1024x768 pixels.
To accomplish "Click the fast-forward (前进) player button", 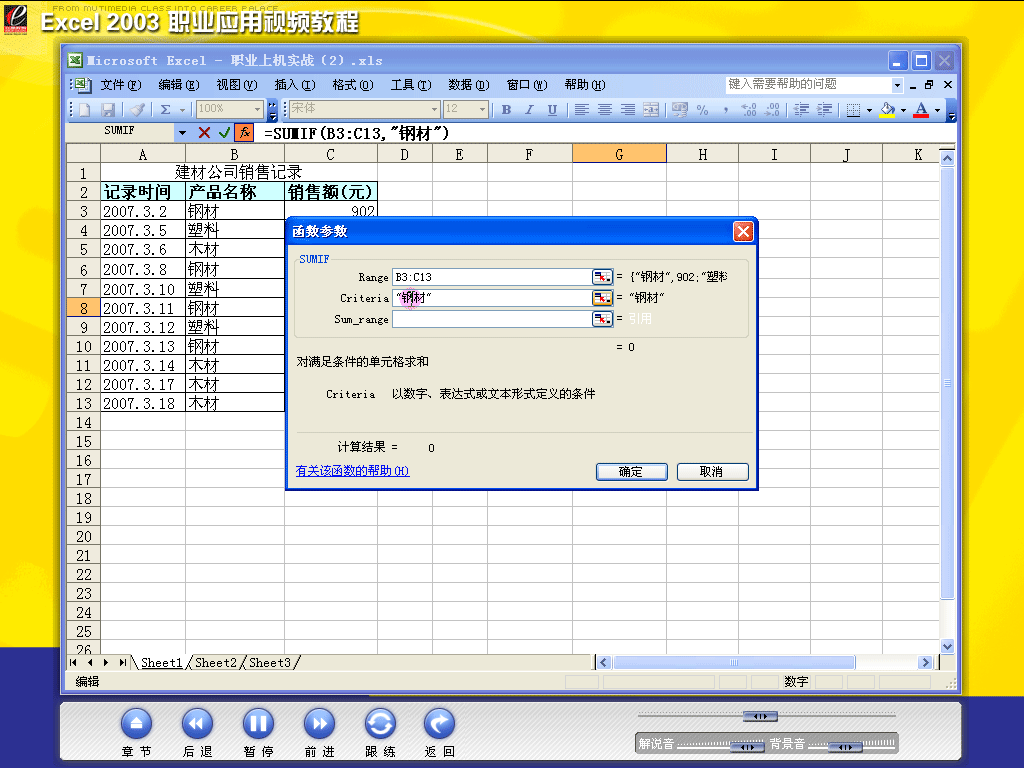I will pos(319,724).
